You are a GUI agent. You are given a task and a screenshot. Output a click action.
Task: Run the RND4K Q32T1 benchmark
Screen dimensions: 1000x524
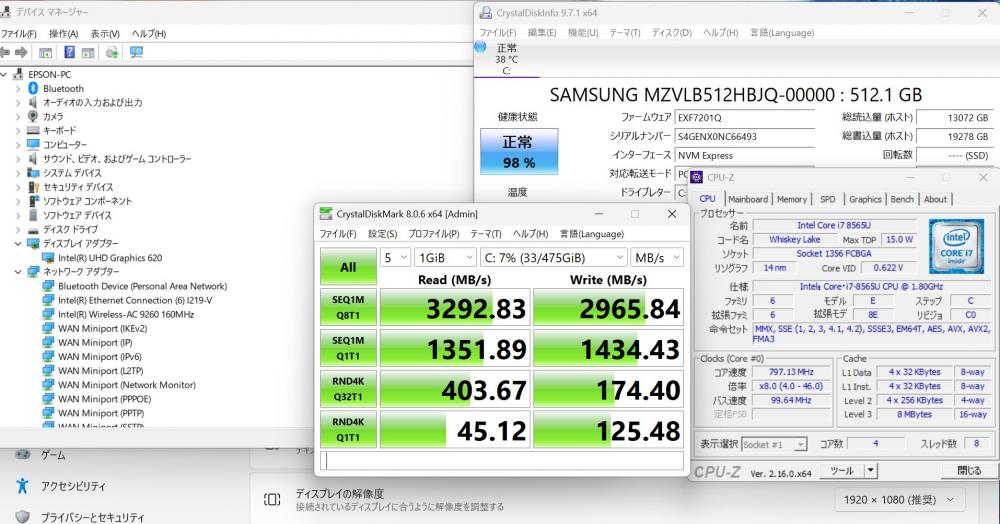(x=348, y=389)
